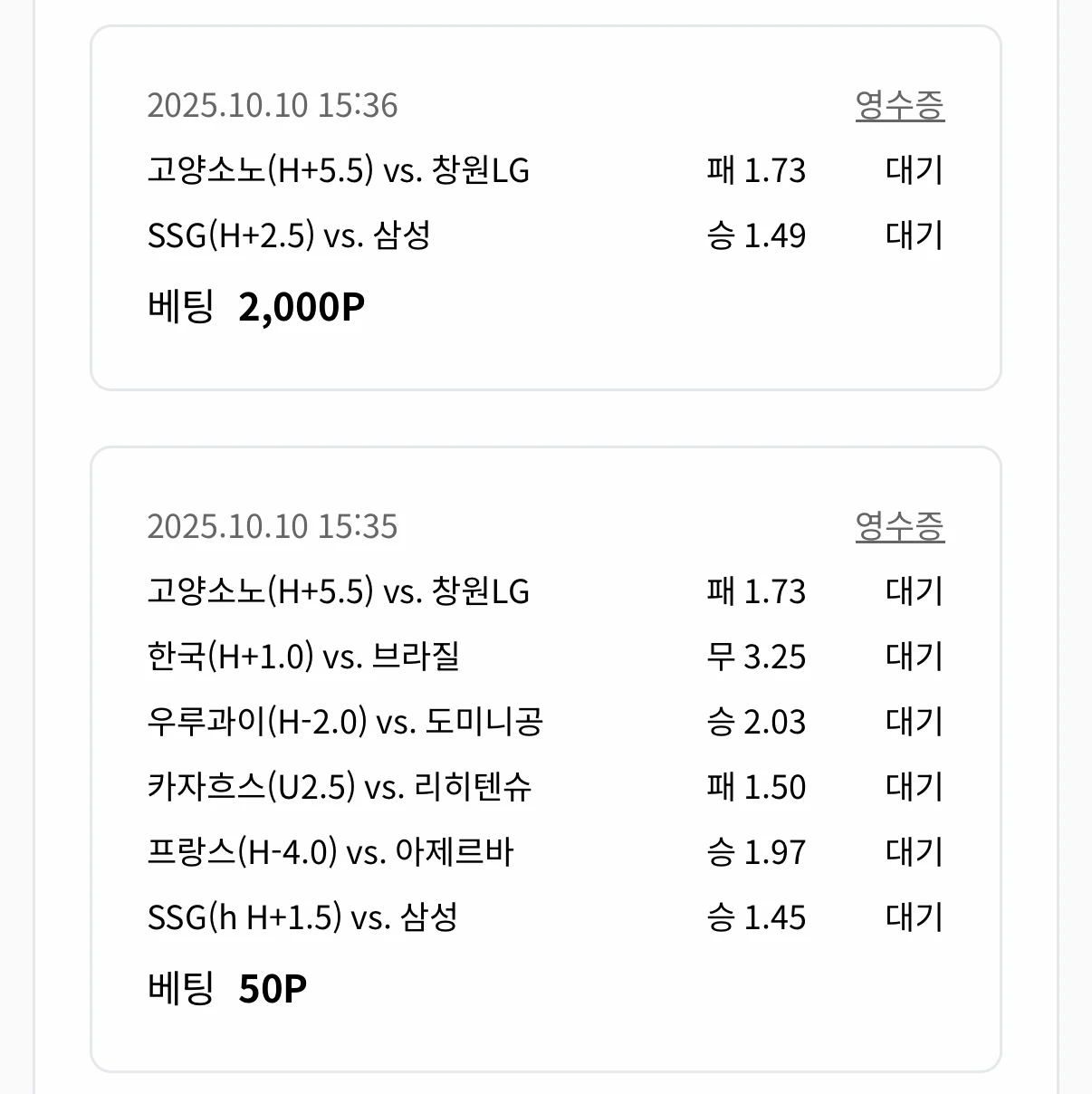This screenshot has width=1092, height=1094.
Task: Open the receipt link for the 15:35 bet
Action: click(x=899, y=526)
